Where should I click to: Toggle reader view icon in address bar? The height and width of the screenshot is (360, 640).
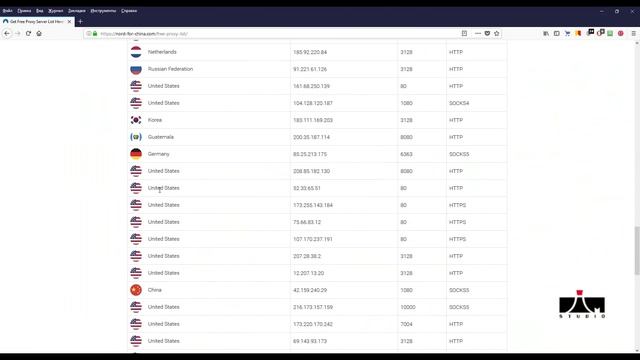464,33
